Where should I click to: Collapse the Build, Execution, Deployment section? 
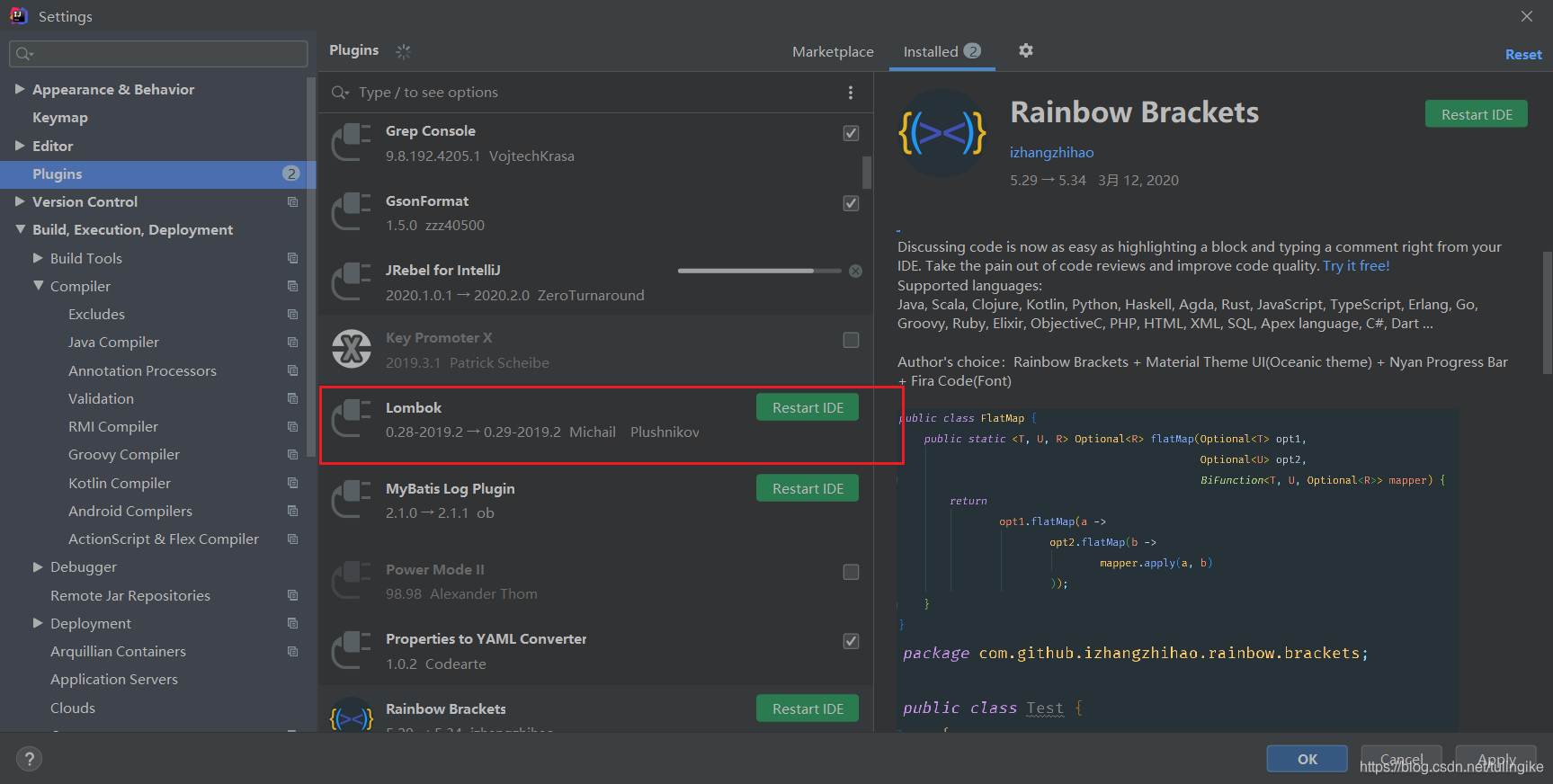point(20,229)
